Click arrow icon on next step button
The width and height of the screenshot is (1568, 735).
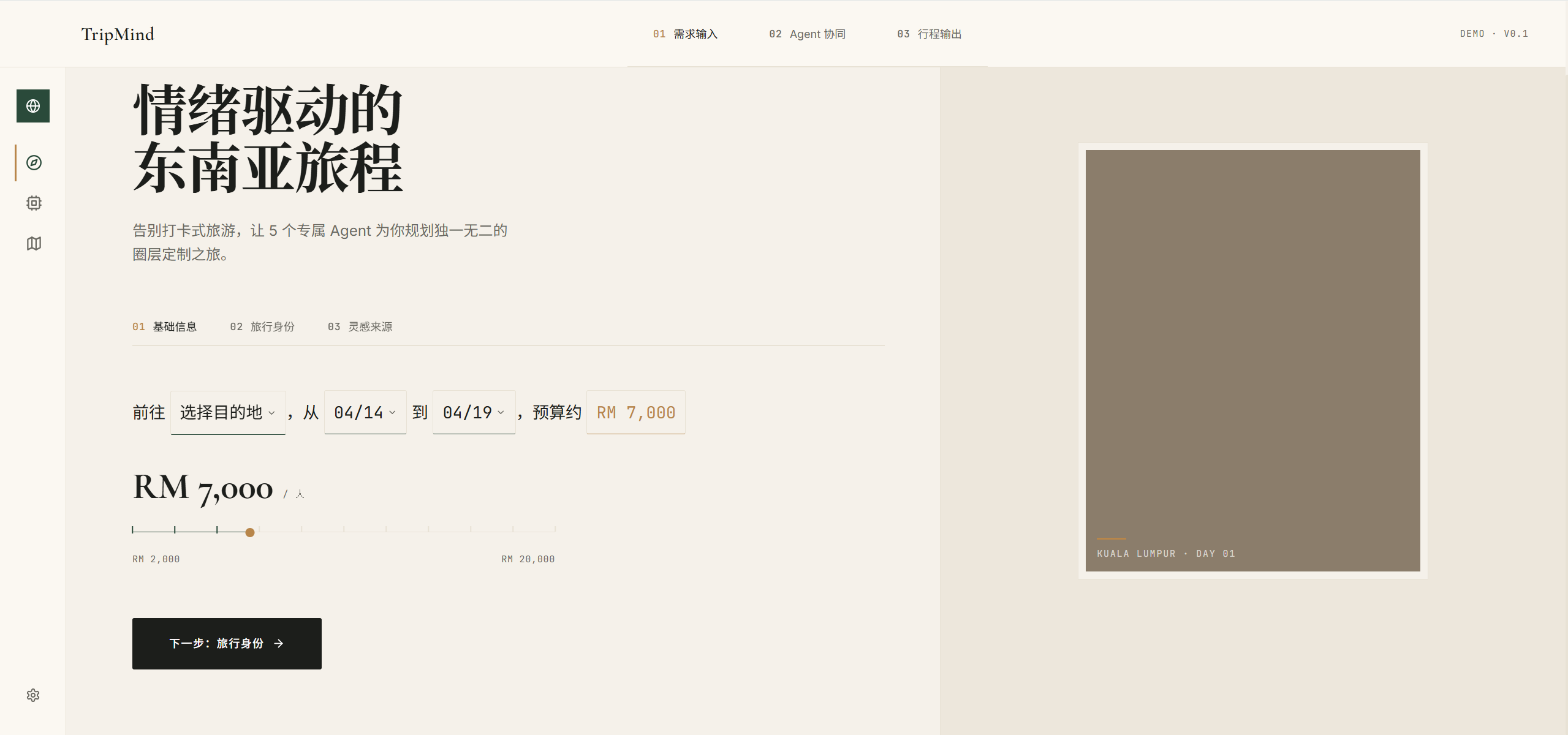tap(279, 644)
